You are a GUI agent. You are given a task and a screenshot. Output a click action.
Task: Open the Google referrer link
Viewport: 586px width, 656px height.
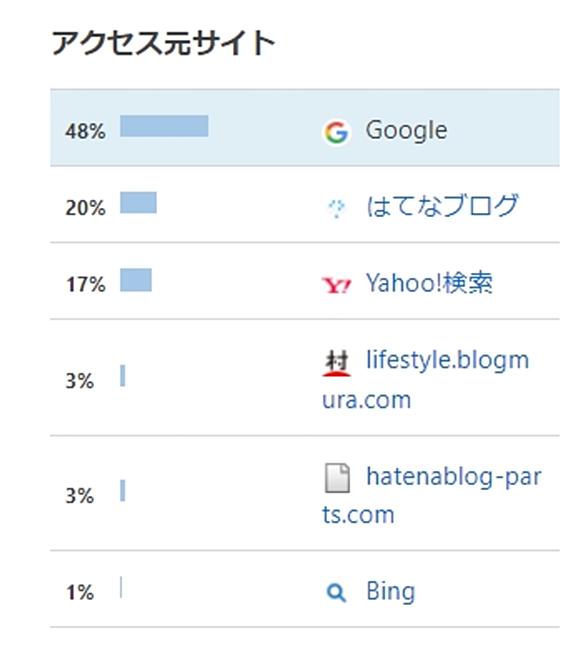pyautogui.click(x=407, y=131)
